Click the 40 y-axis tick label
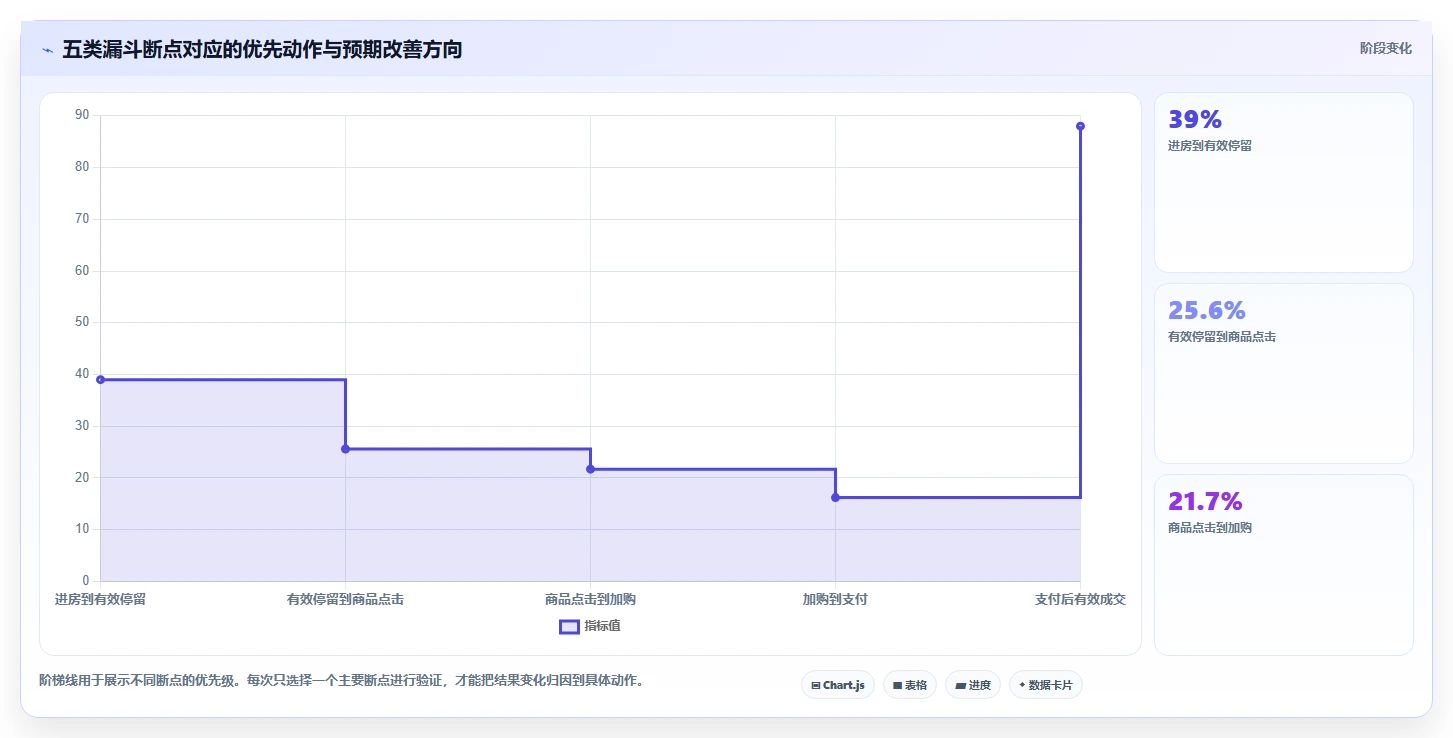 82,374
